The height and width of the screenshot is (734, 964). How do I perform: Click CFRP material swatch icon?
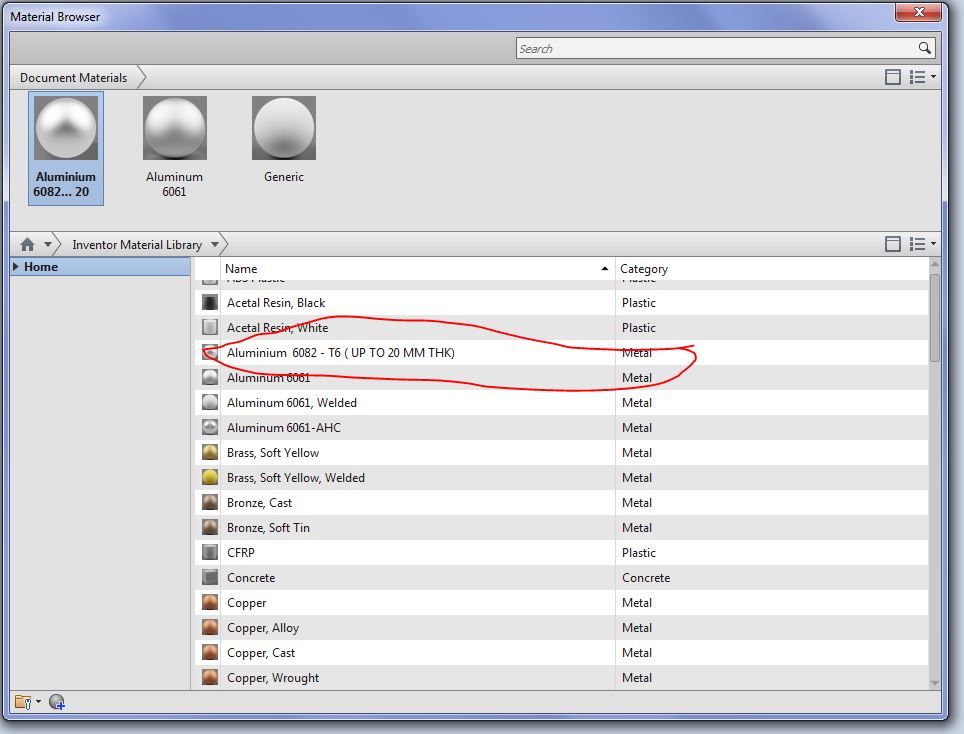tap(210, 552)
